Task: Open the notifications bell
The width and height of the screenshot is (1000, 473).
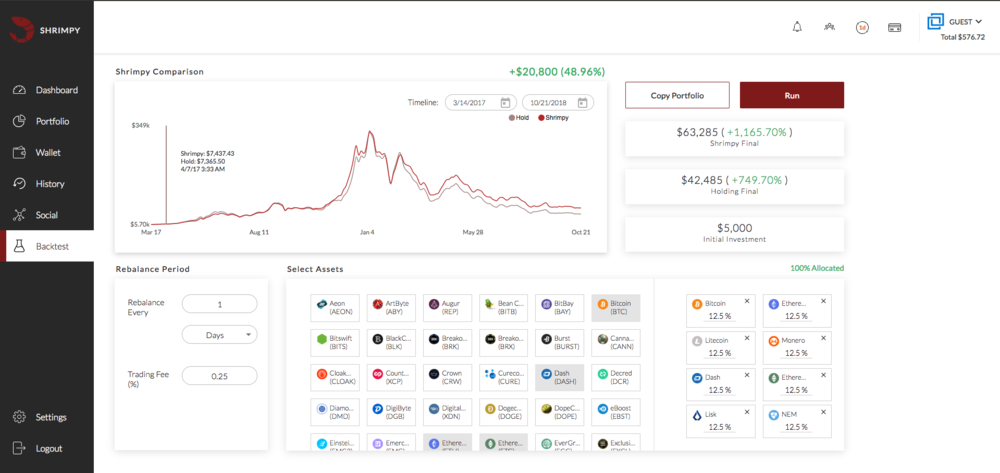Action: [797, 27]
